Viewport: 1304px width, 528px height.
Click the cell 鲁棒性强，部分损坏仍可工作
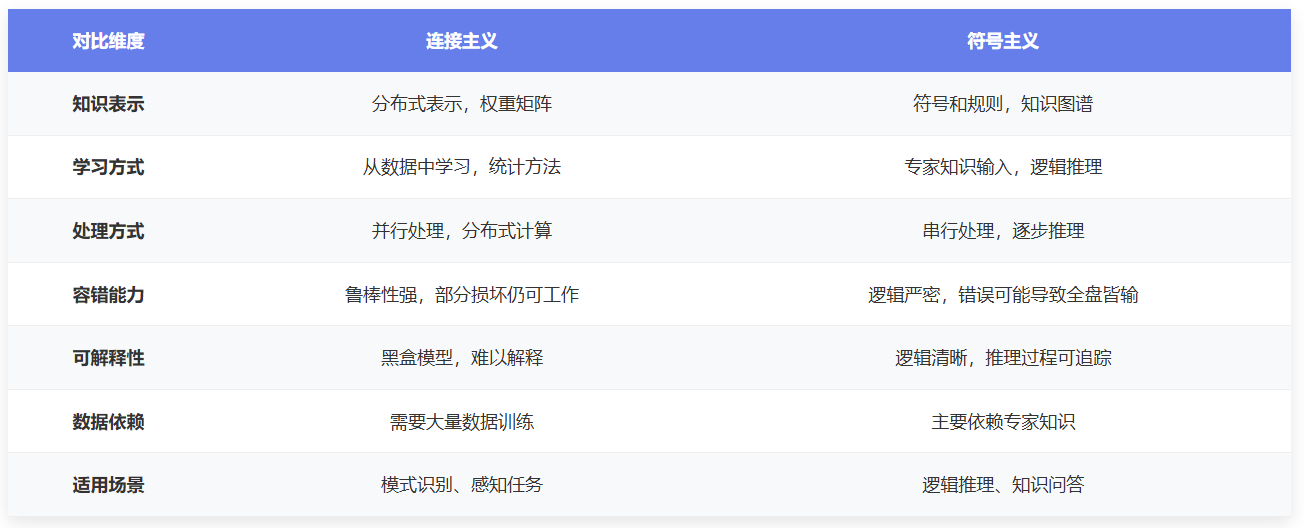click(462, 295)
